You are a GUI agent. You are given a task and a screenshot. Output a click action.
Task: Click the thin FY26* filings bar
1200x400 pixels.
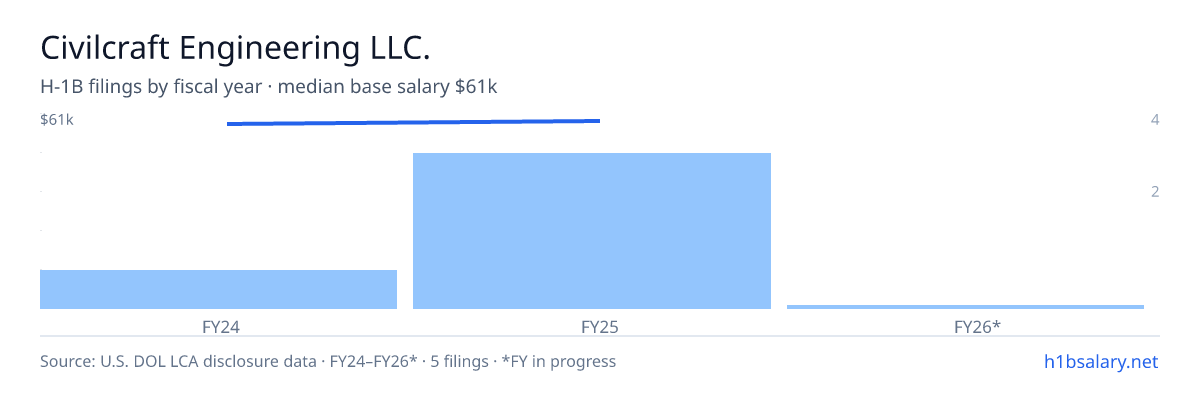pyautogui.click(x=965, y=306)
